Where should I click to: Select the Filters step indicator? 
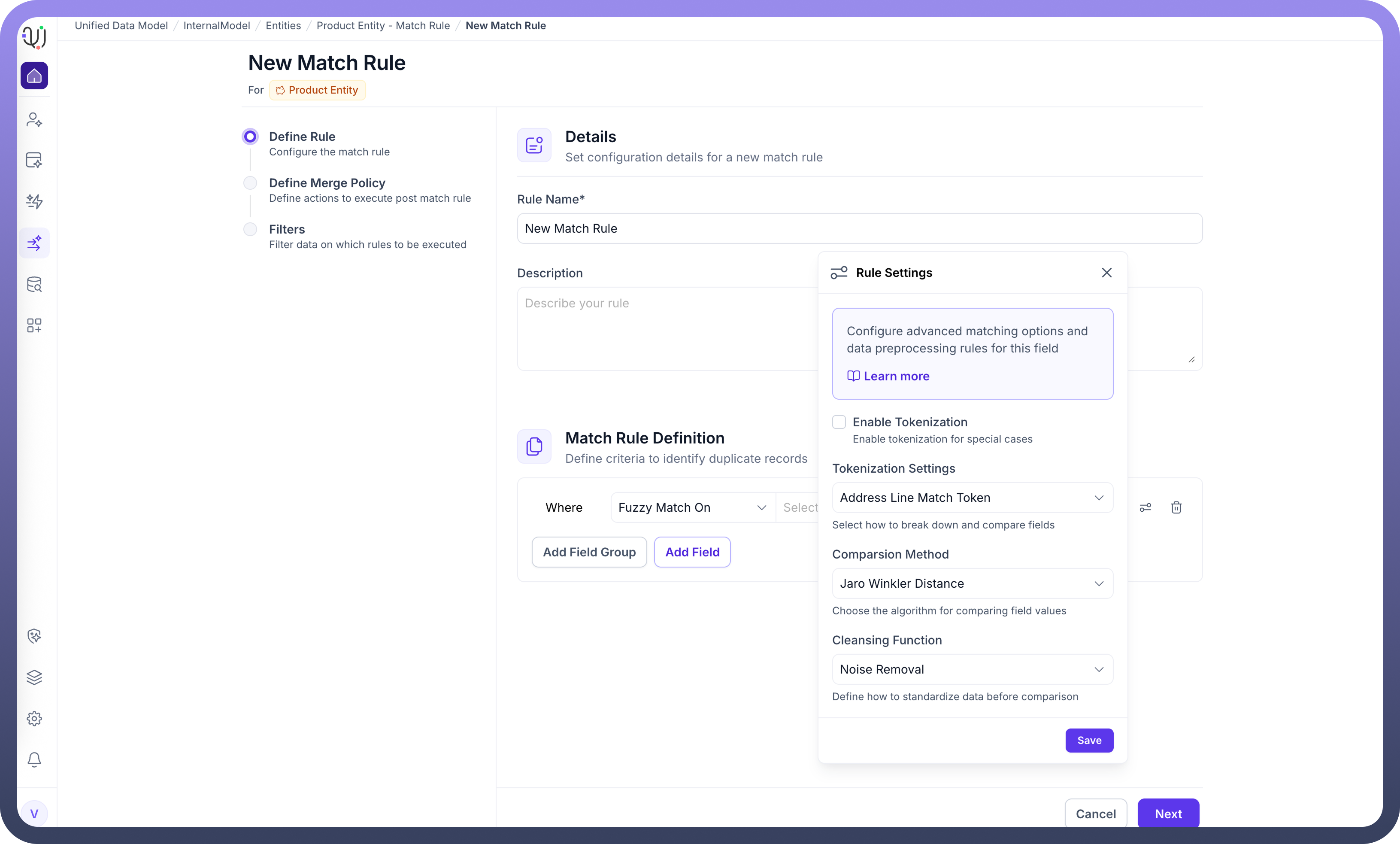[250, 229]
